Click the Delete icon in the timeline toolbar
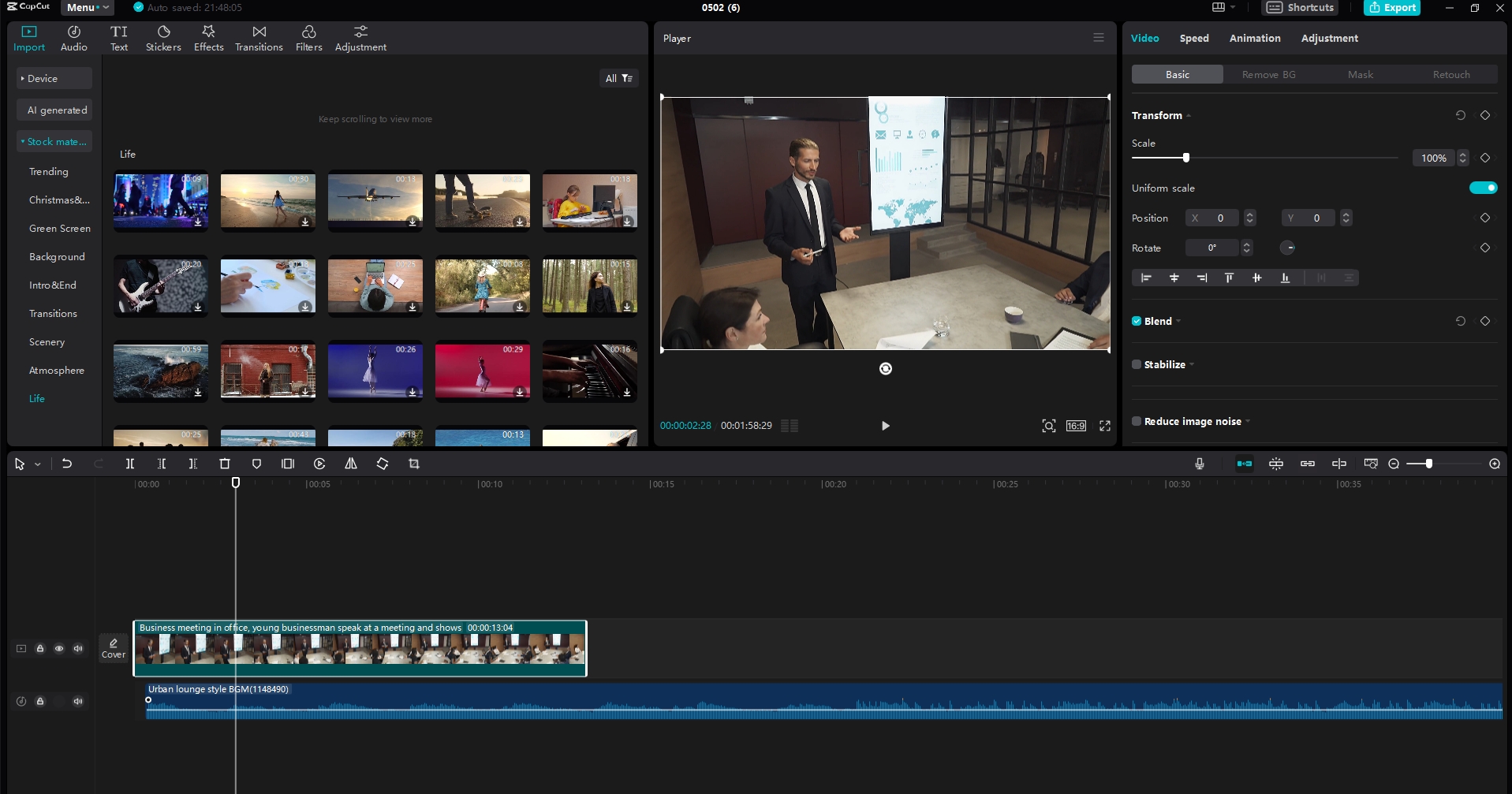Viewport: 1512px width, 794px height. (x=225, y=464)
